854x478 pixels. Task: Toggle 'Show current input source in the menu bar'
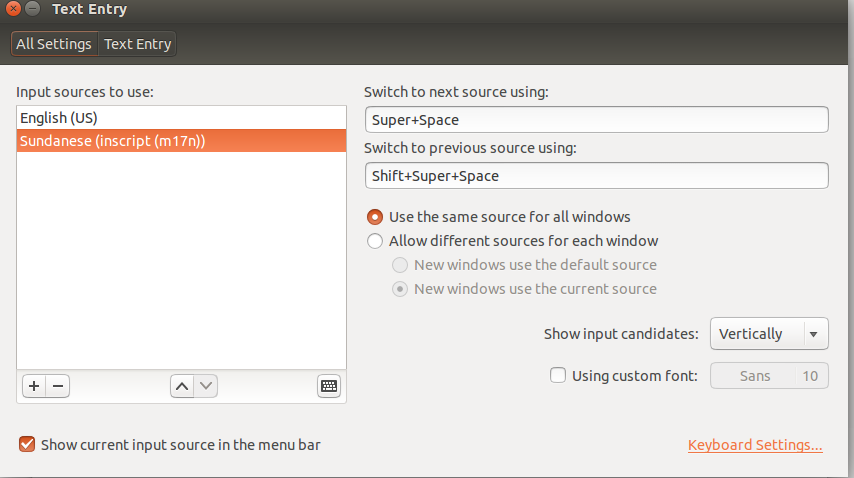(x=27, y=445)
